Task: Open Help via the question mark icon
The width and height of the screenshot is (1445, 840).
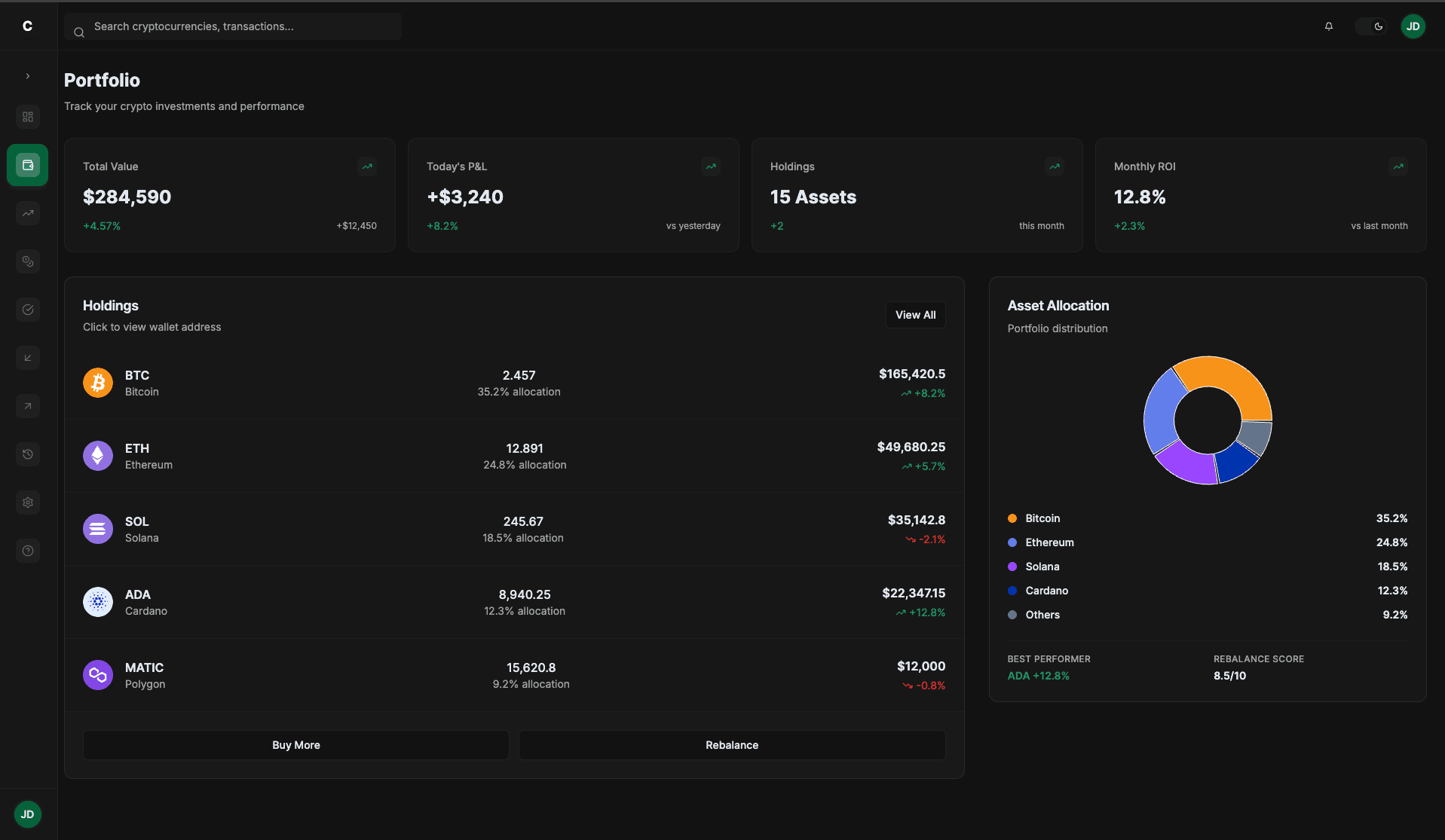Action: click(x=28, y=551)
